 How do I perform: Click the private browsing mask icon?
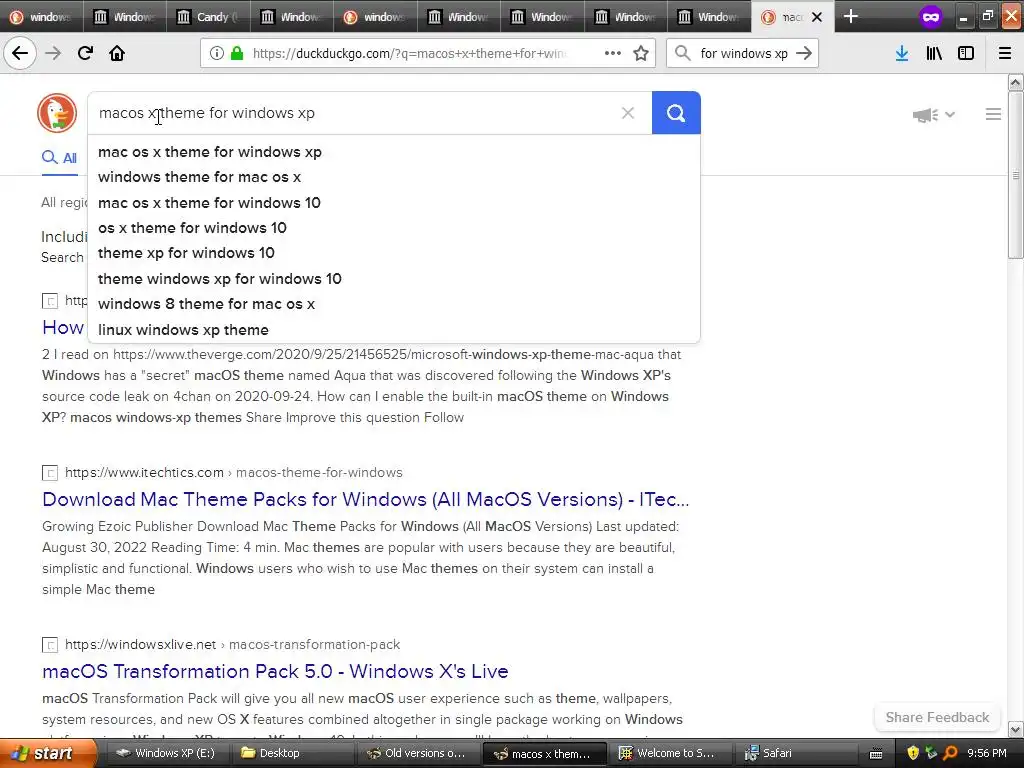pyautogui.click(x=931, y=17)
